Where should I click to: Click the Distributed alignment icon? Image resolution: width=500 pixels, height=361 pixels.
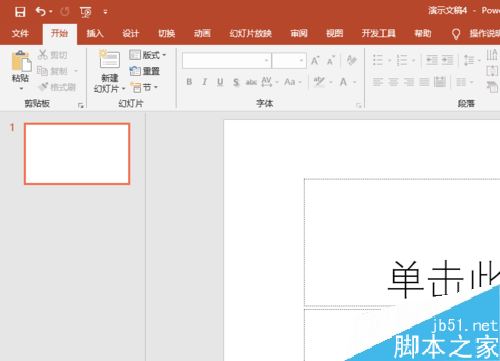(x=440, y=82)
